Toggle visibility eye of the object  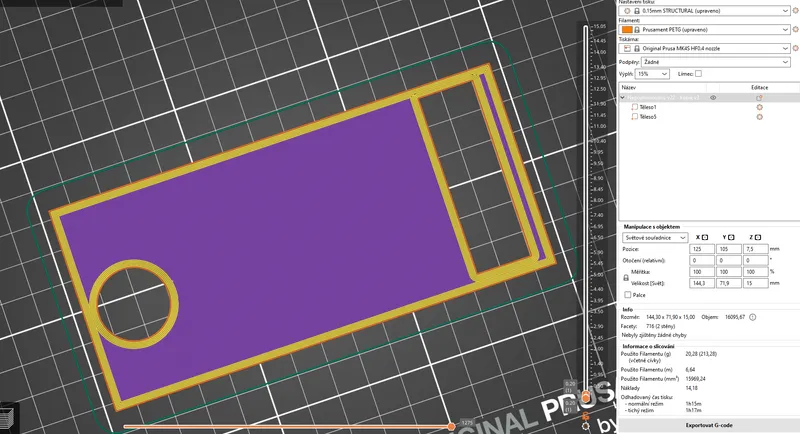coord(713,97)
